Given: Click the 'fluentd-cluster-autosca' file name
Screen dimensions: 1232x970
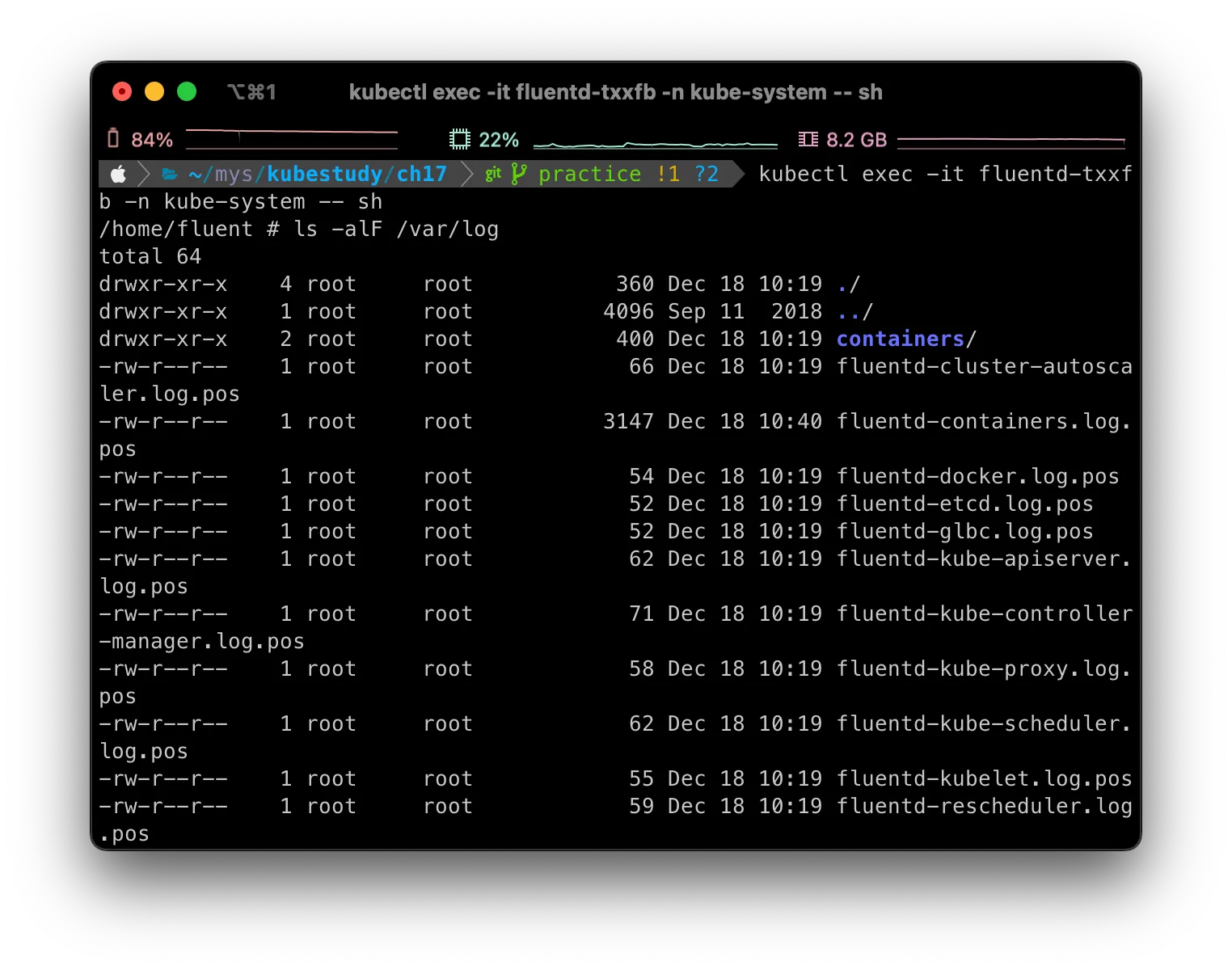Looking at the screenshot, I should 985,366.
